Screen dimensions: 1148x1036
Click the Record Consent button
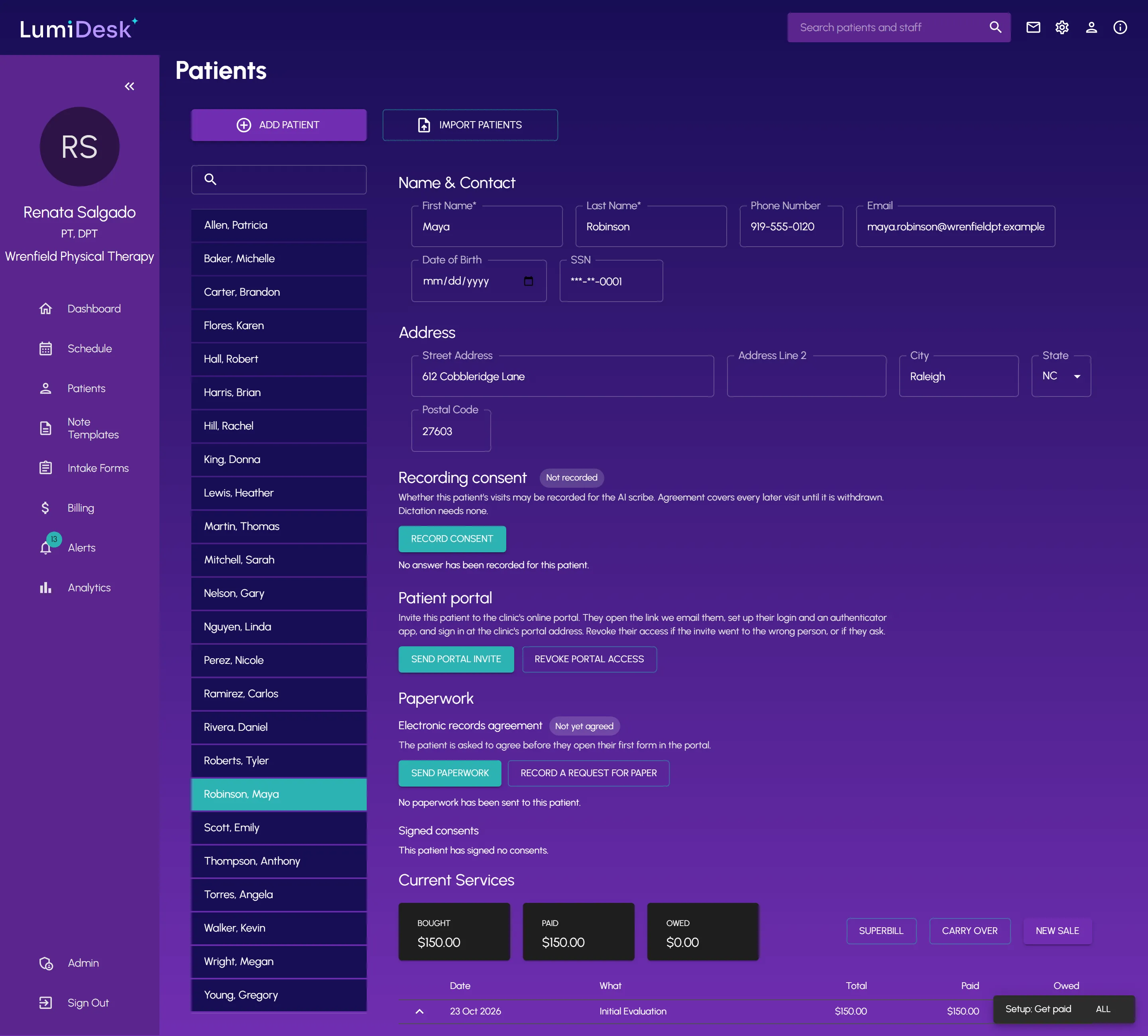[452, 538]
